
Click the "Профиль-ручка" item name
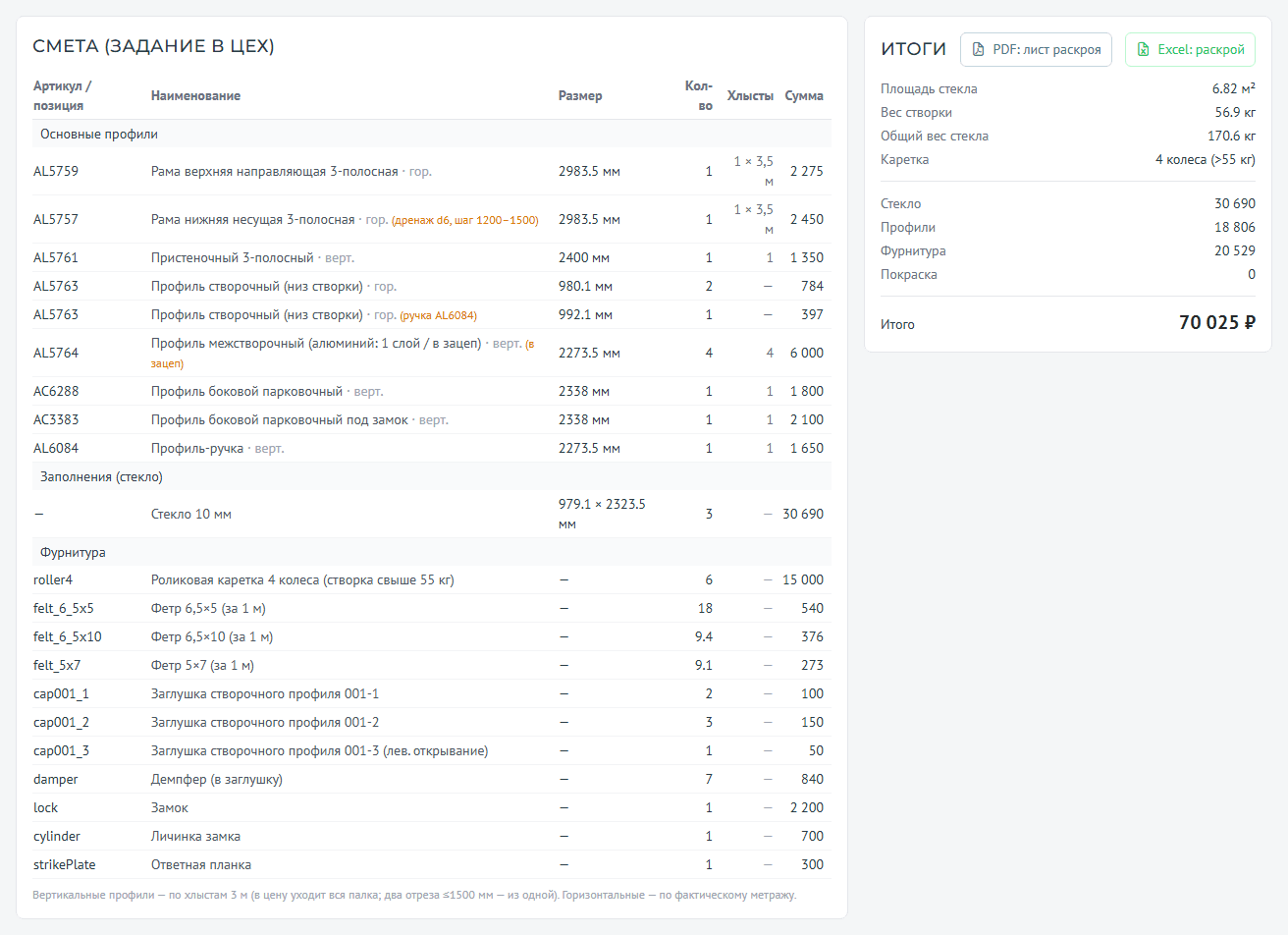tap(197, 448)
